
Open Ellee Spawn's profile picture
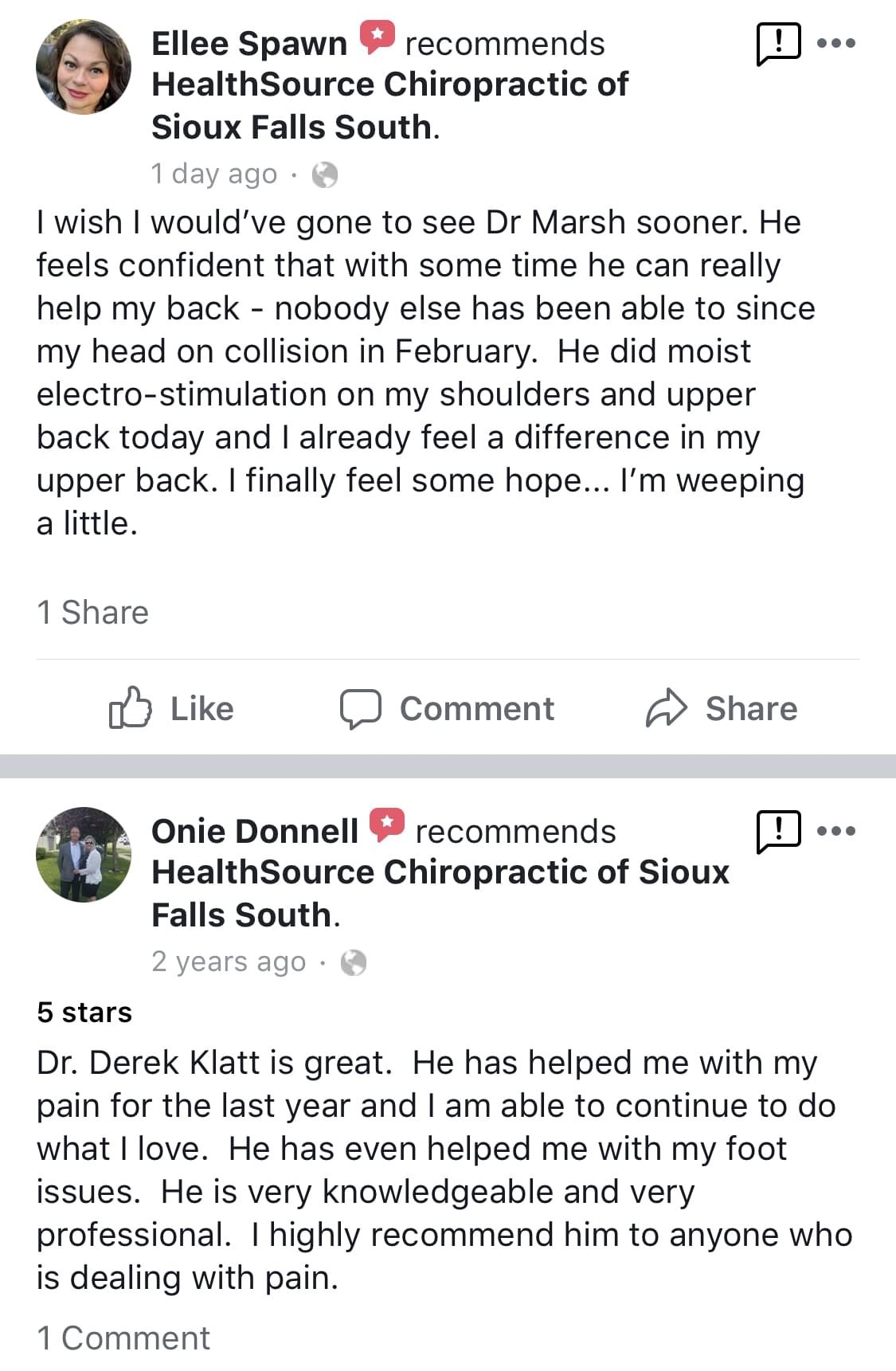(84, 67)
